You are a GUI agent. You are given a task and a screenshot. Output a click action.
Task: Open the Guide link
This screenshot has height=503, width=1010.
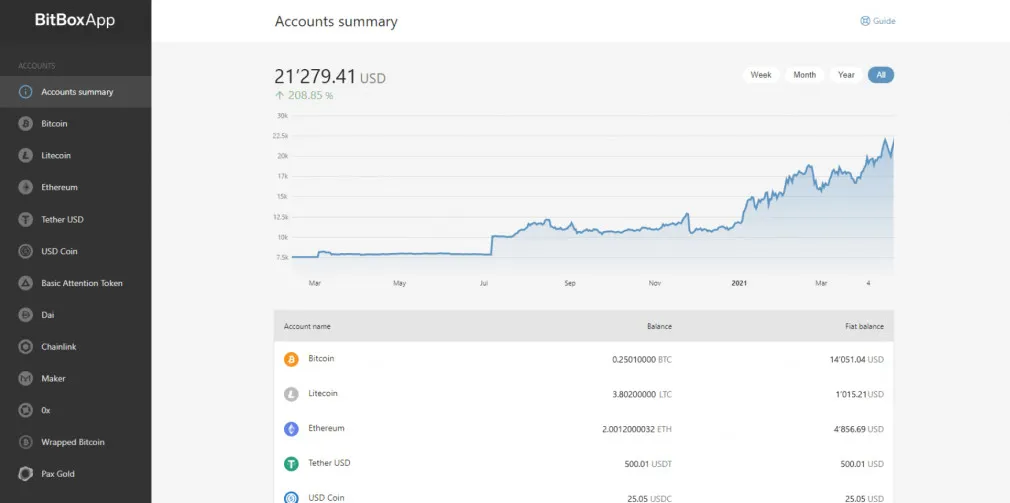click(878, 21)
